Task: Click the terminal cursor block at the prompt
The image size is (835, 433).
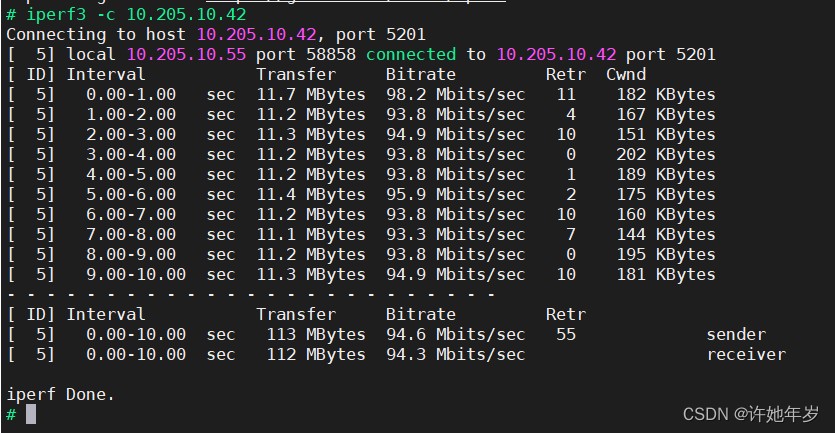Action: (31, 414)
